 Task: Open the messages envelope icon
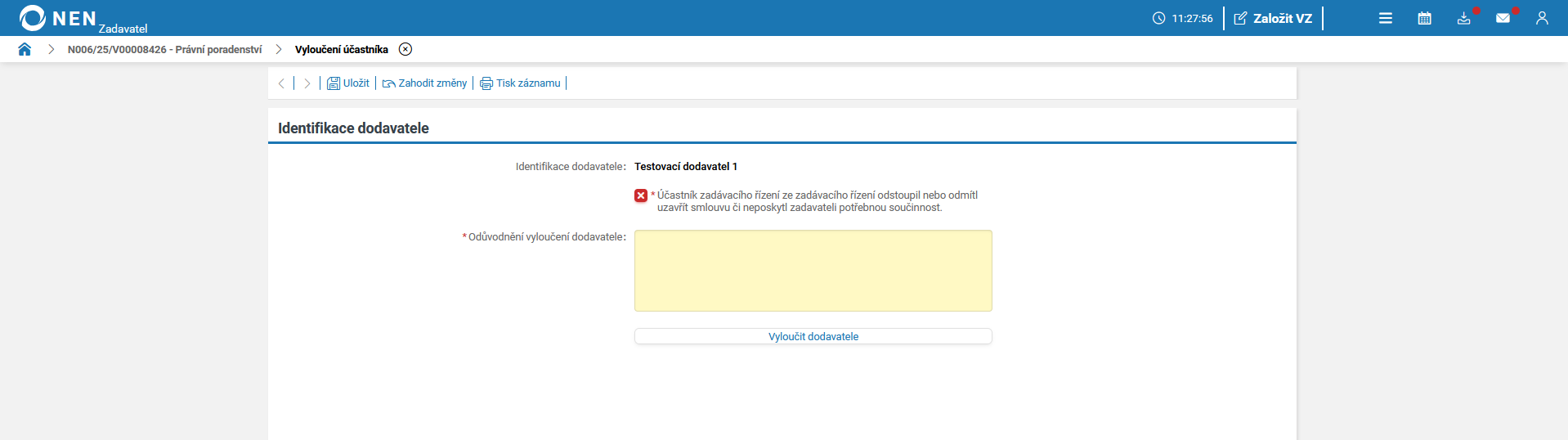[1503, 18]
